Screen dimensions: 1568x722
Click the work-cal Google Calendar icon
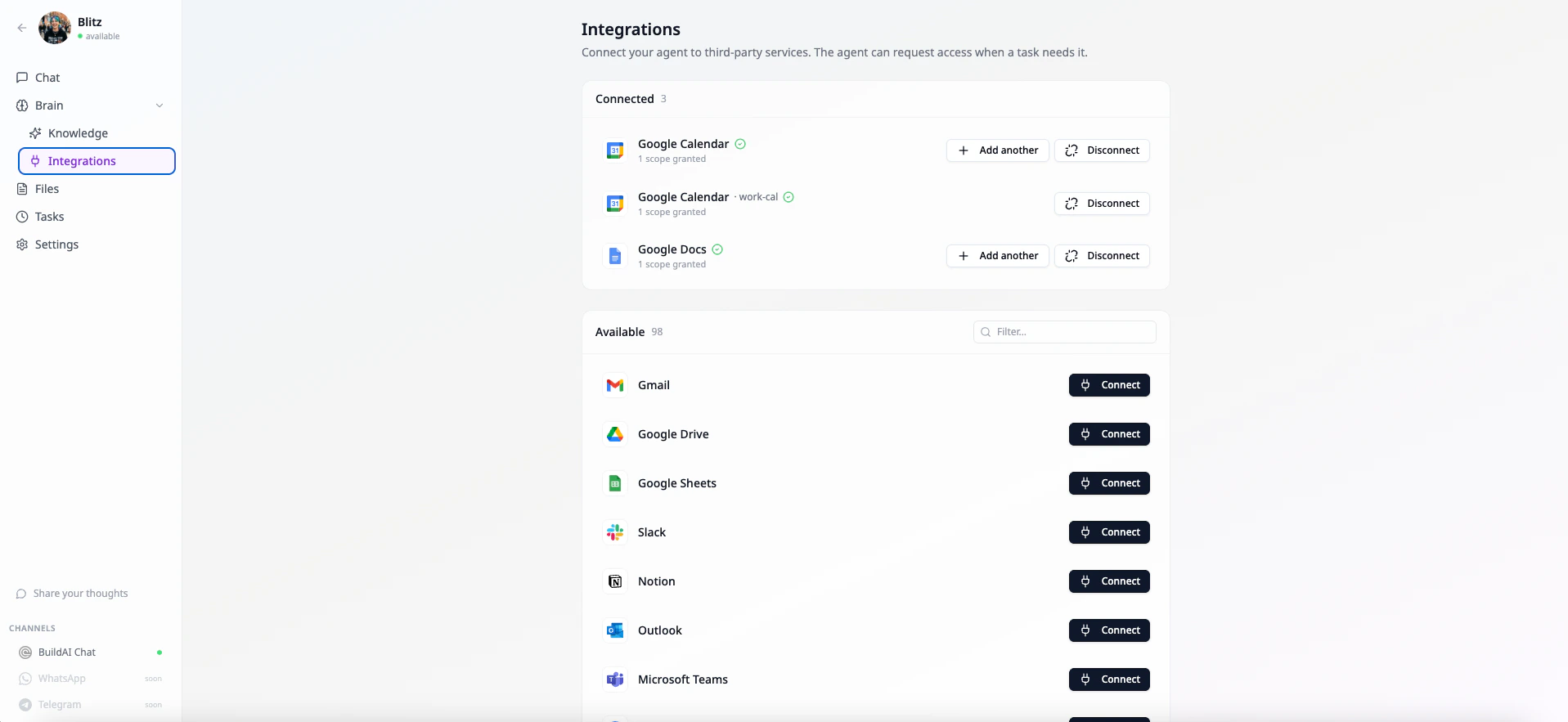pyautogui.click(x=615, y=204)
